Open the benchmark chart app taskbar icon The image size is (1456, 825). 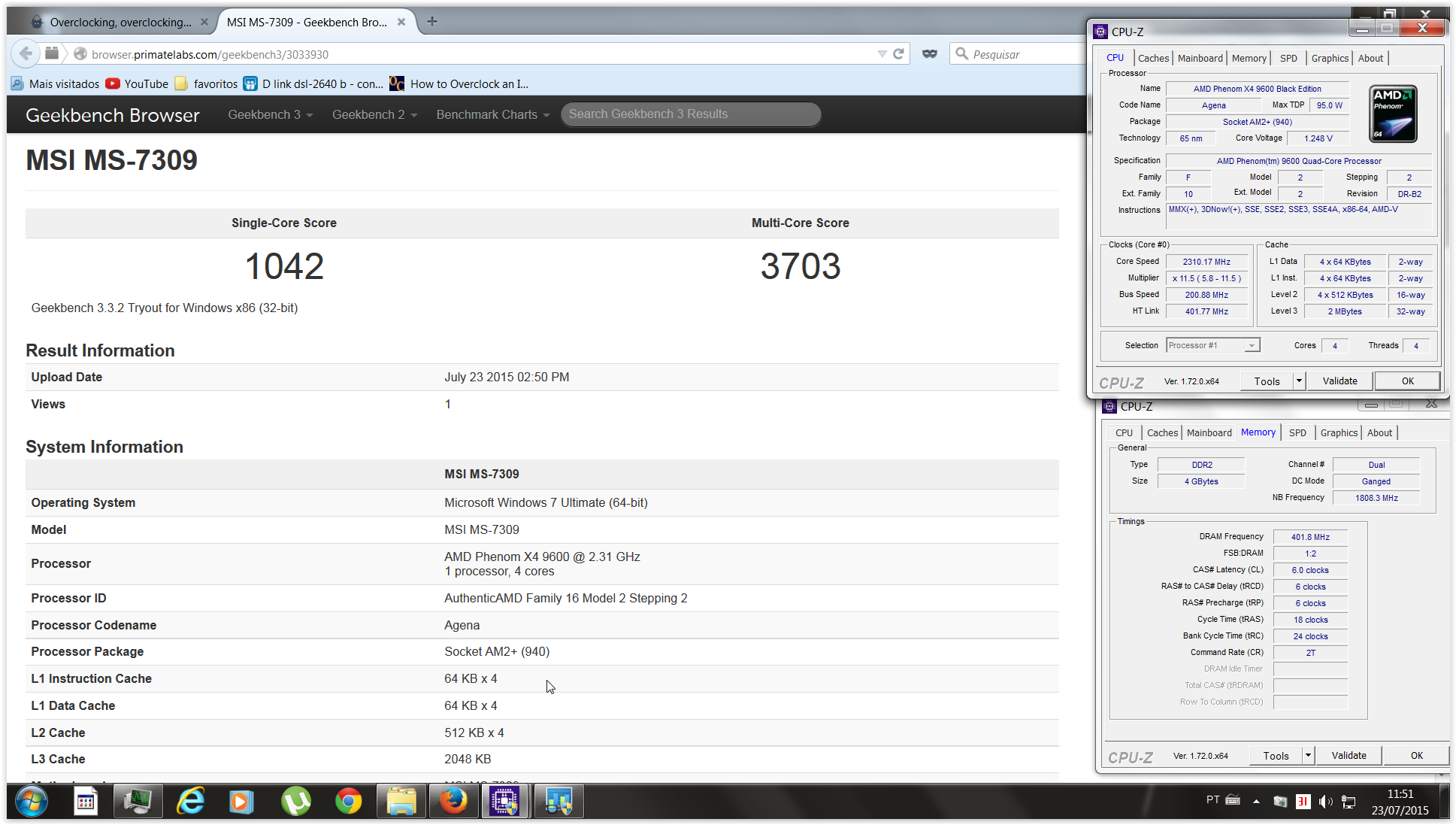(x=558, y=802)
